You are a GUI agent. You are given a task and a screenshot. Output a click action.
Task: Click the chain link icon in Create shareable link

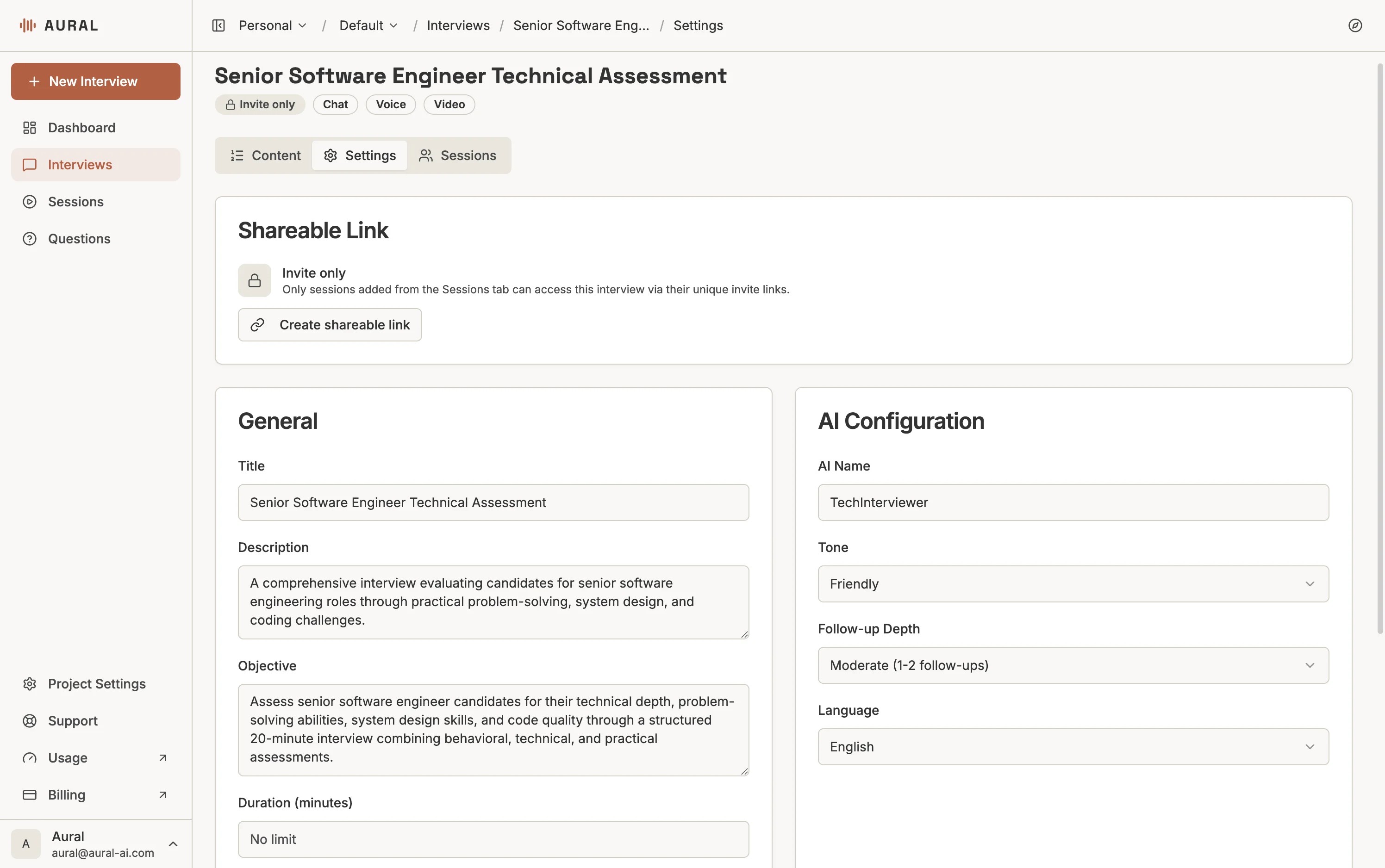coord(257,325)
